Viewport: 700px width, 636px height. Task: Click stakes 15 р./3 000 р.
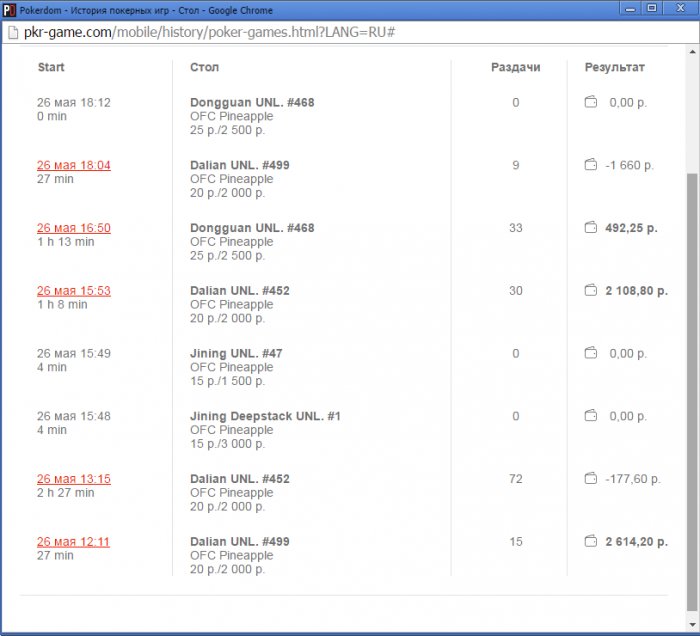(228, 444)
